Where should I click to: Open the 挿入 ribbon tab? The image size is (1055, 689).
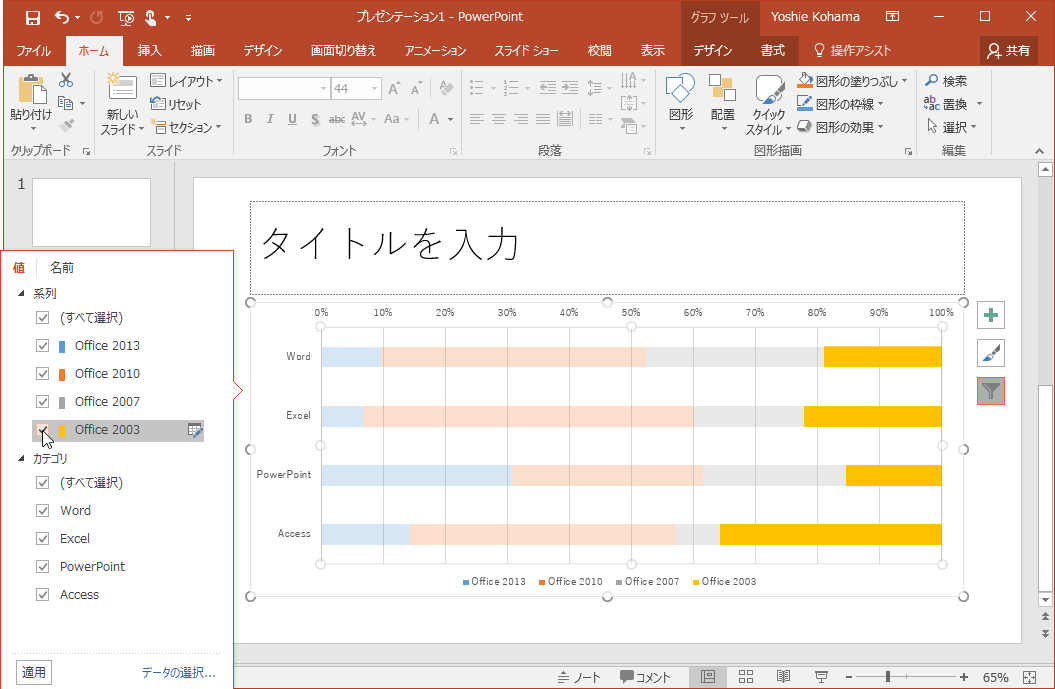(x=149, y=50)
